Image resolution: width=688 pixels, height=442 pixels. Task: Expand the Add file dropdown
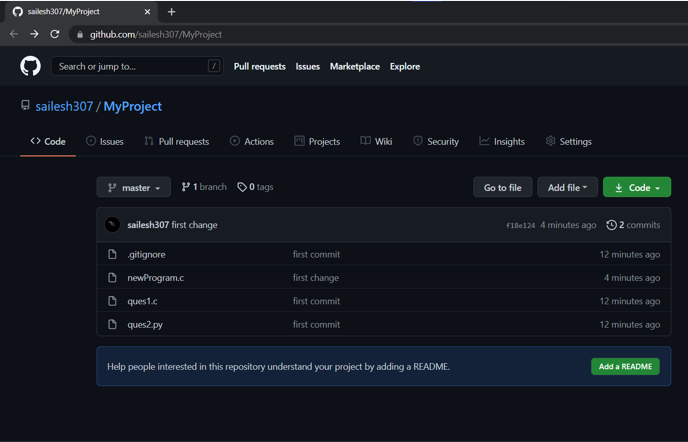(x=567, y=187)
